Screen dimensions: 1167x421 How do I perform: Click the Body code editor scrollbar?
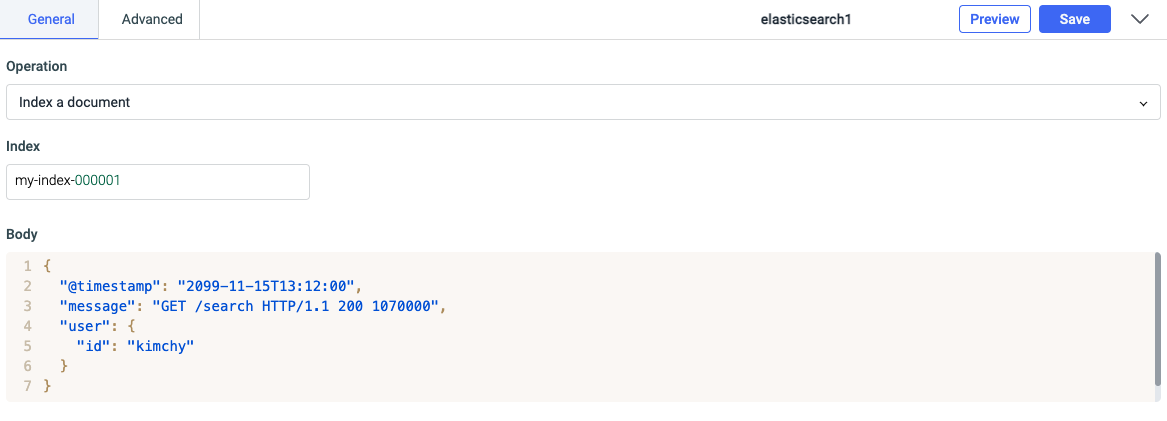click(x=1158, y=320)
